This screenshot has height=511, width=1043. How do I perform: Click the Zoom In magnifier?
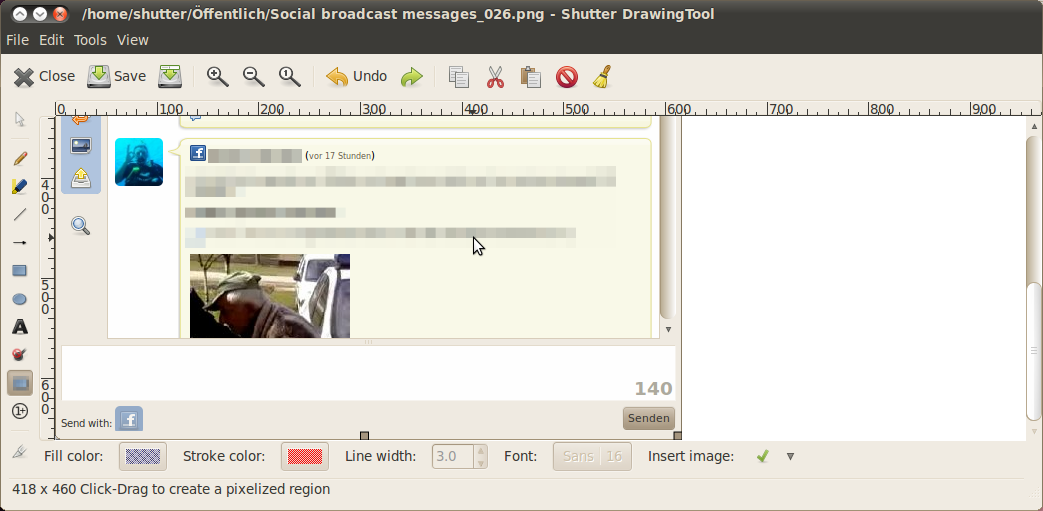[x=217, y=76]
